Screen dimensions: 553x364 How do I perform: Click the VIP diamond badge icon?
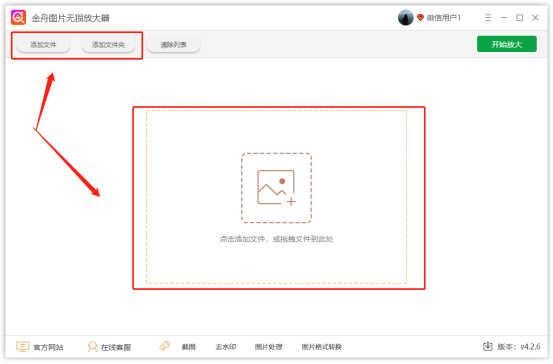click(x=420, y=17)
